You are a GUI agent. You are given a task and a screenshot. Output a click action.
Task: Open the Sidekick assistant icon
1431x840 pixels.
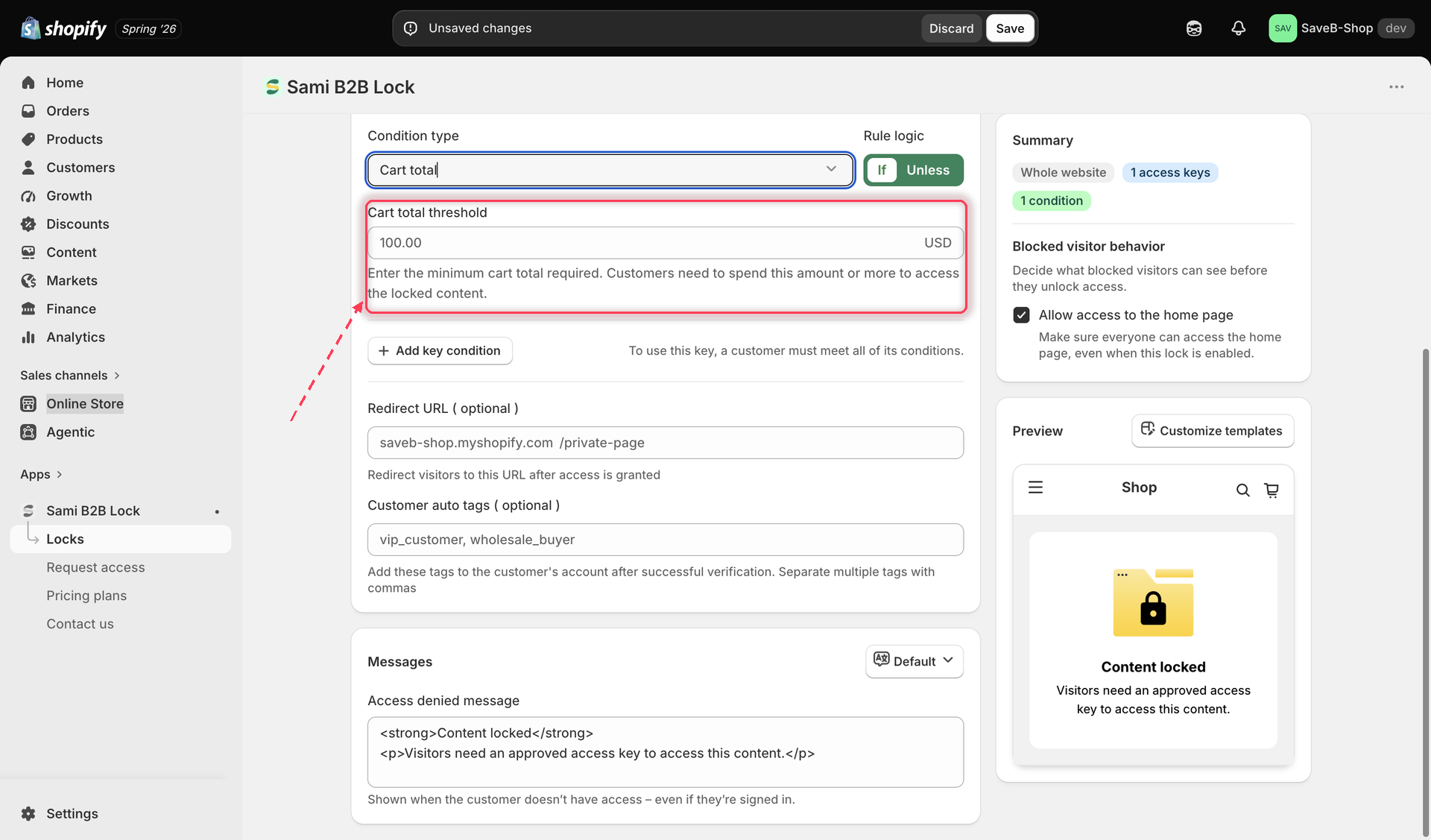pyautogui.click(x=1194, y=28)
